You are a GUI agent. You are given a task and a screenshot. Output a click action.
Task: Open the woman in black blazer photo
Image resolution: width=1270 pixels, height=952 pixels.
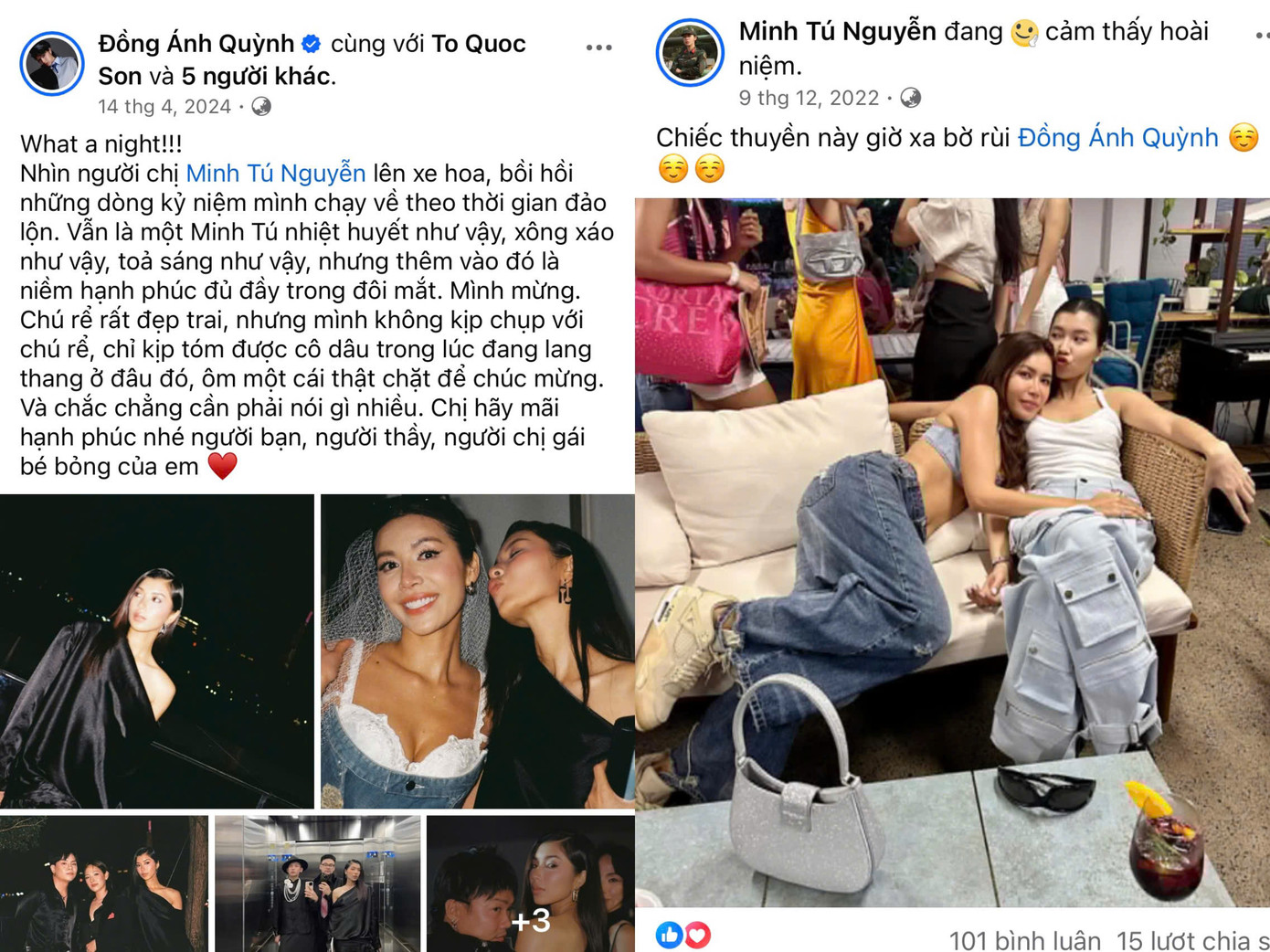[x=157, y=651]
